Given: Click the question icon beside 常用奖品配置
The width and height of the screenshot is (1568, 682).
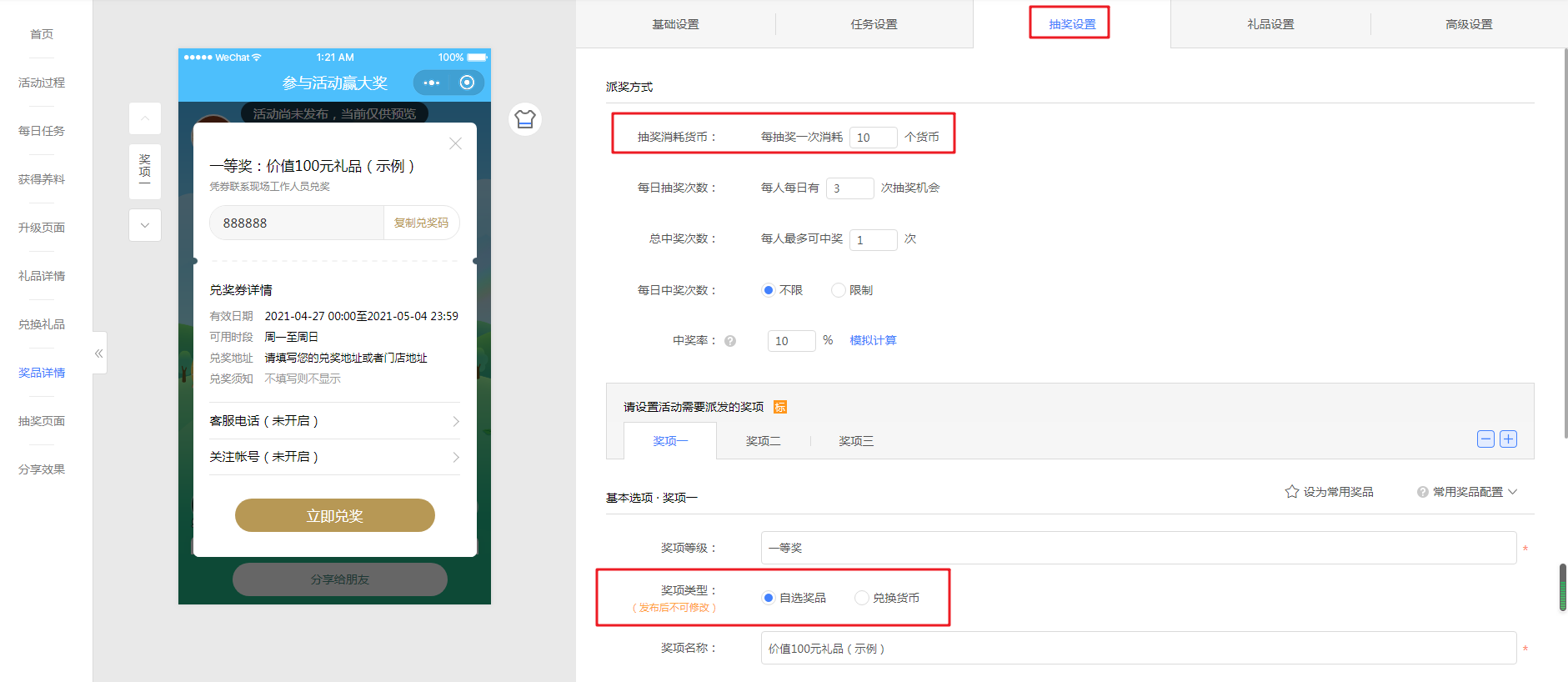Looking at the screenshot, I should point(1423,492).
